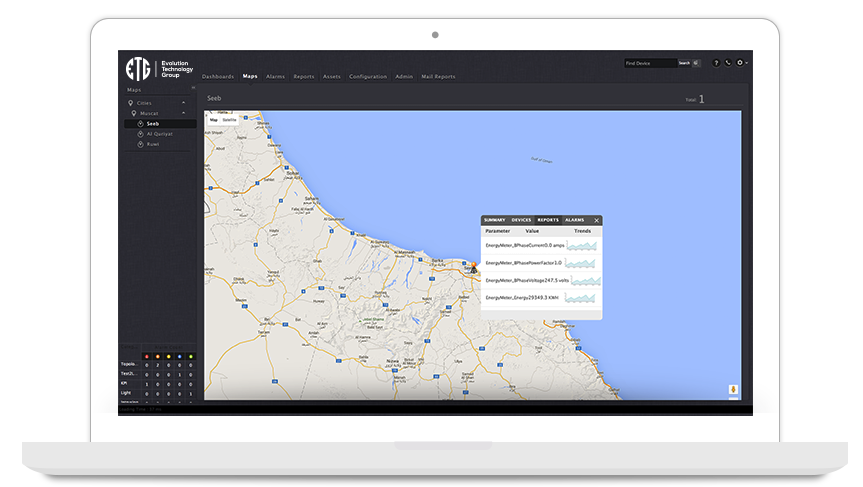This screenshot has height=487, width=863.
Task: Click the site marker icon beside Al Quriyat
Action: pyautogui.click(x=140, y=134)
